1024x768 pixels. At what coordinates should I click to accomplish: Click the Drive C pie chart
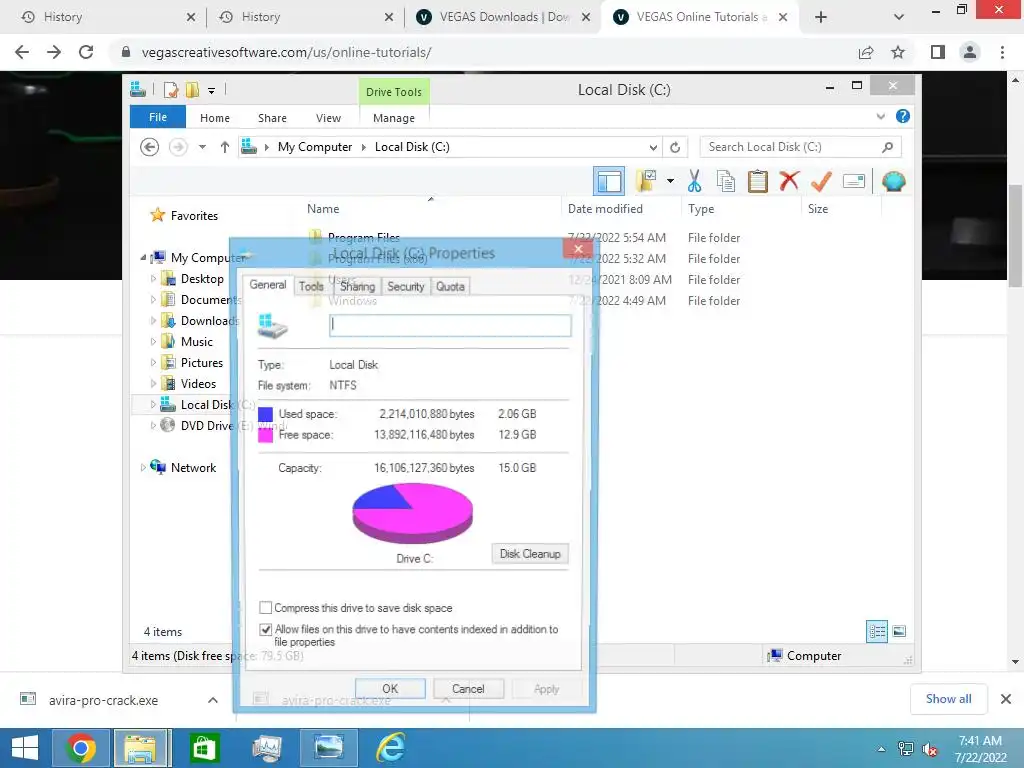(412, 513)
